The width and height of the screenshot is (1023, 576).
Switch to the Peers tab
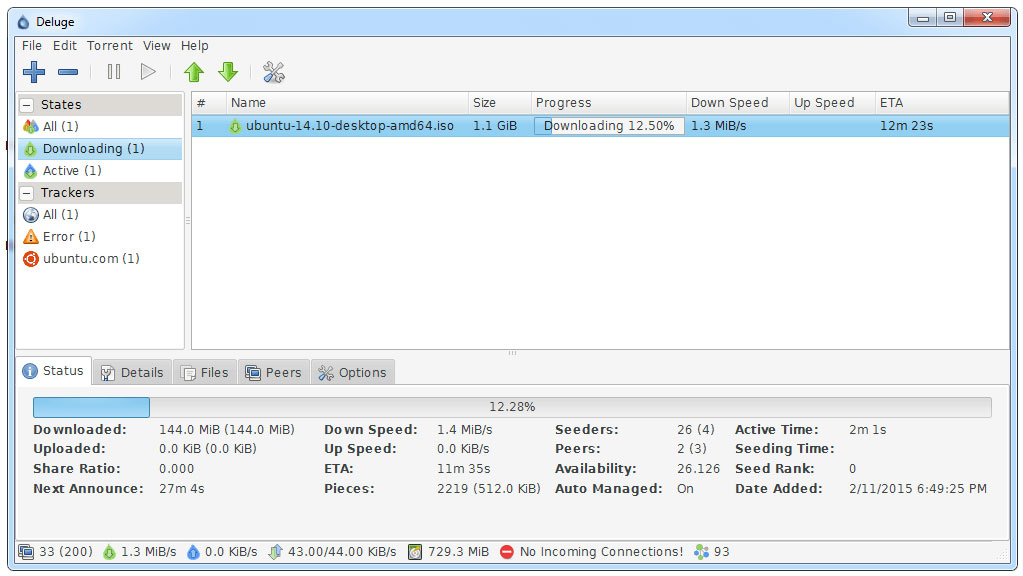[x=273, y=372]
